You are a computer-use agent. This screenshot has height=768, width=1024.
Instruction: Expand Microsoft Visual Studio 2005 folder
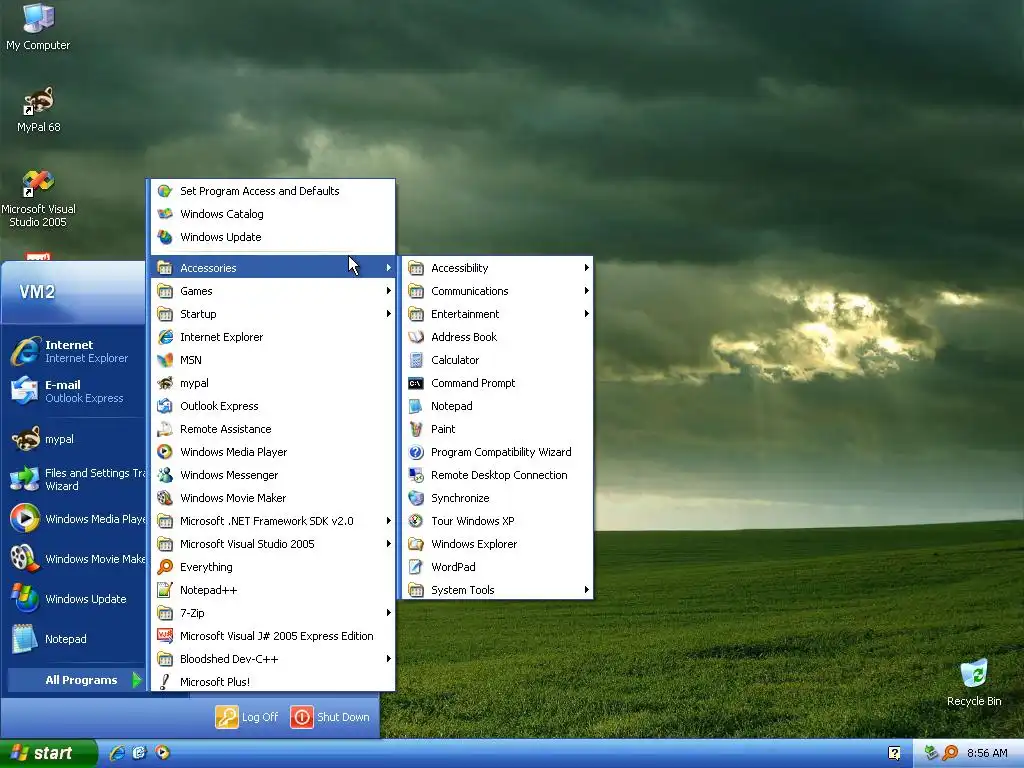(273, 544)
